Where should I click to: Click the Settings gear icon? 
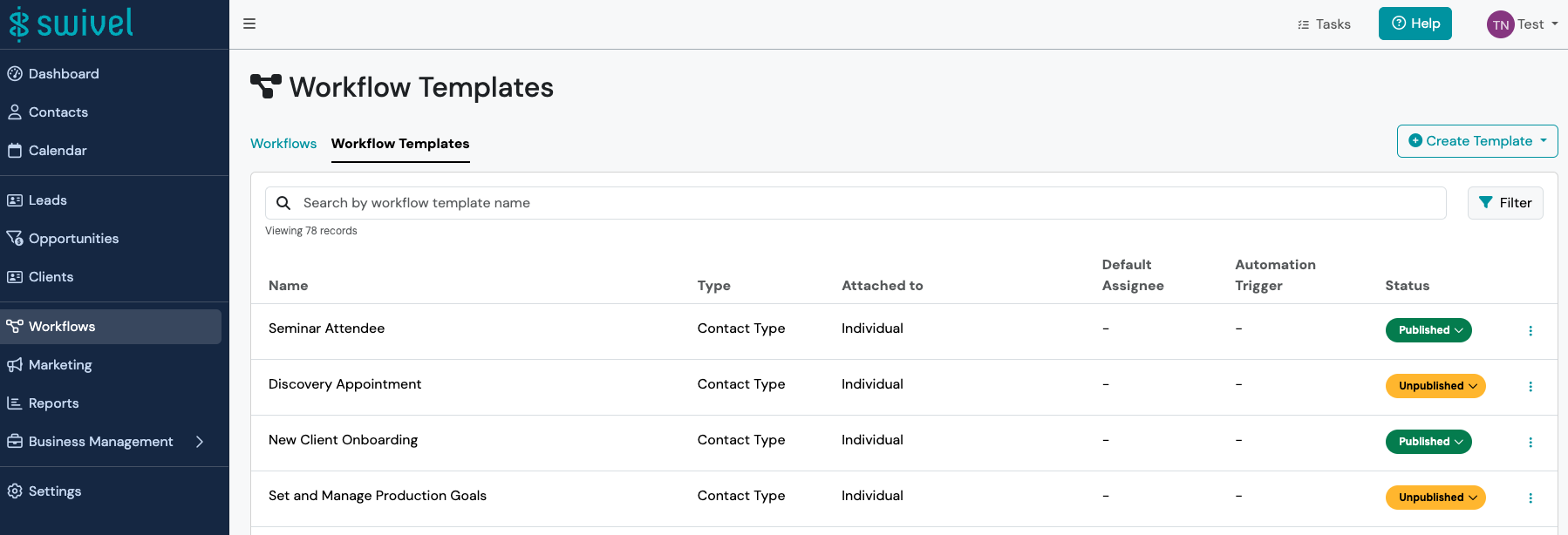(15, 491)
